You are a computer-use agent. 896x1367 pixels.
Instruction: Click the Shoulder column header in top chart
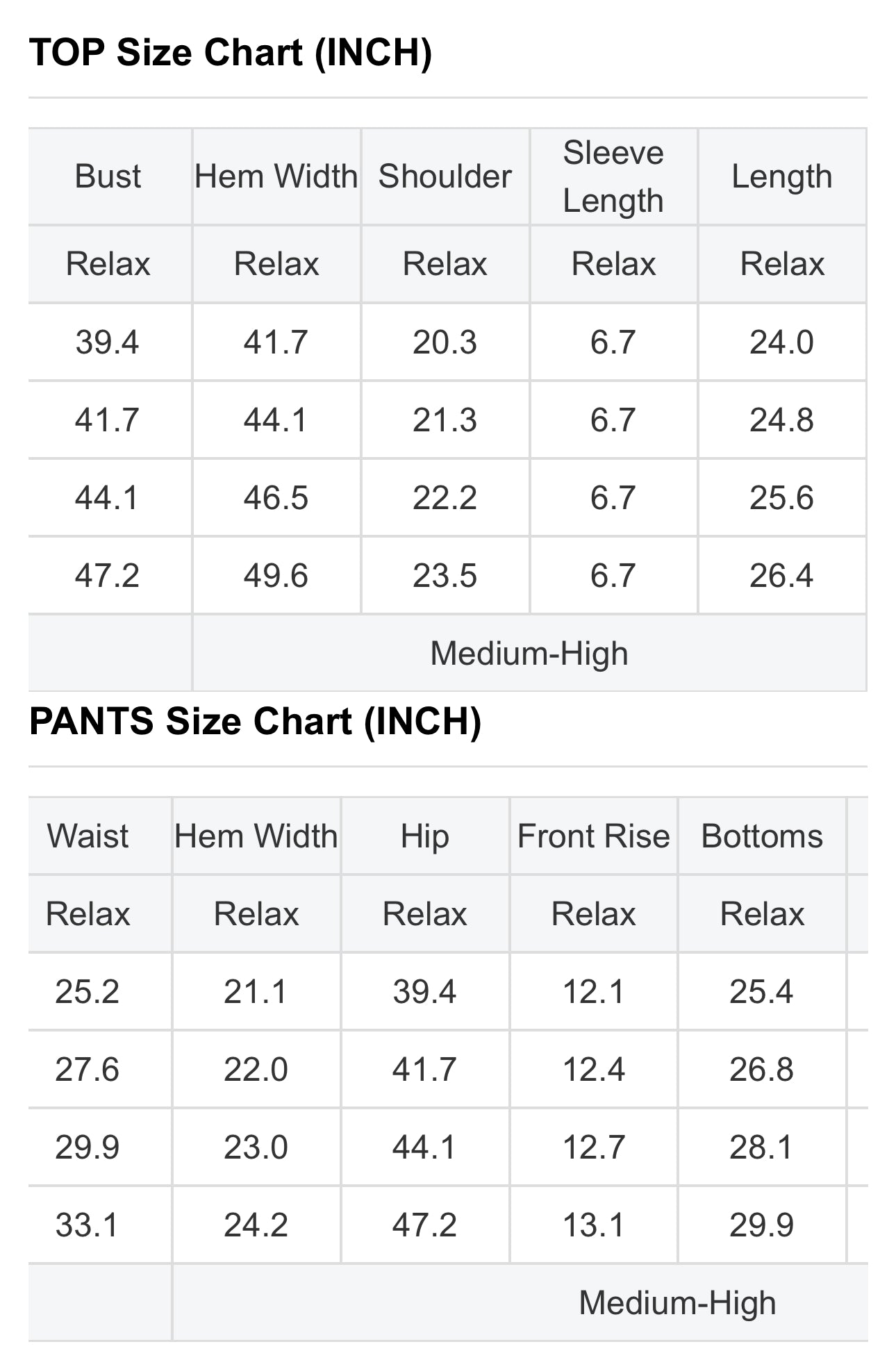tap(445, 176)
